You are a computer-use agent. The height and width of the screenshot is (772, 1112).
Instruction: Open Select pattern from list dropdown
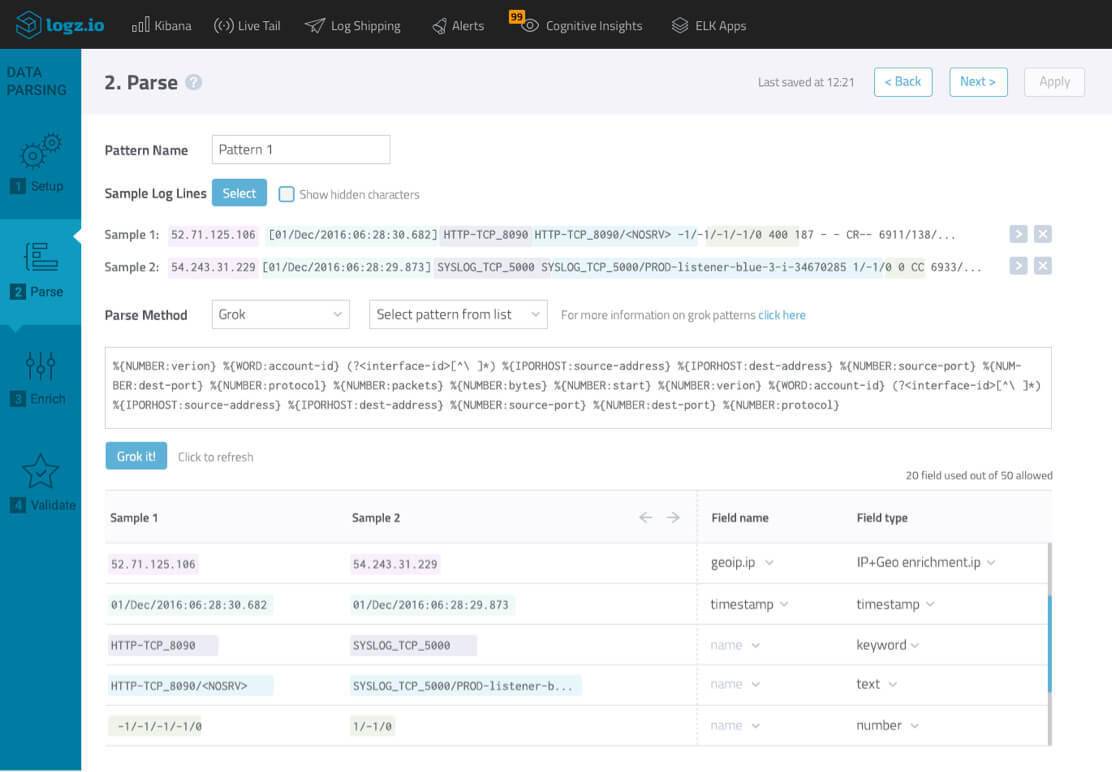[x=458, y=314]
